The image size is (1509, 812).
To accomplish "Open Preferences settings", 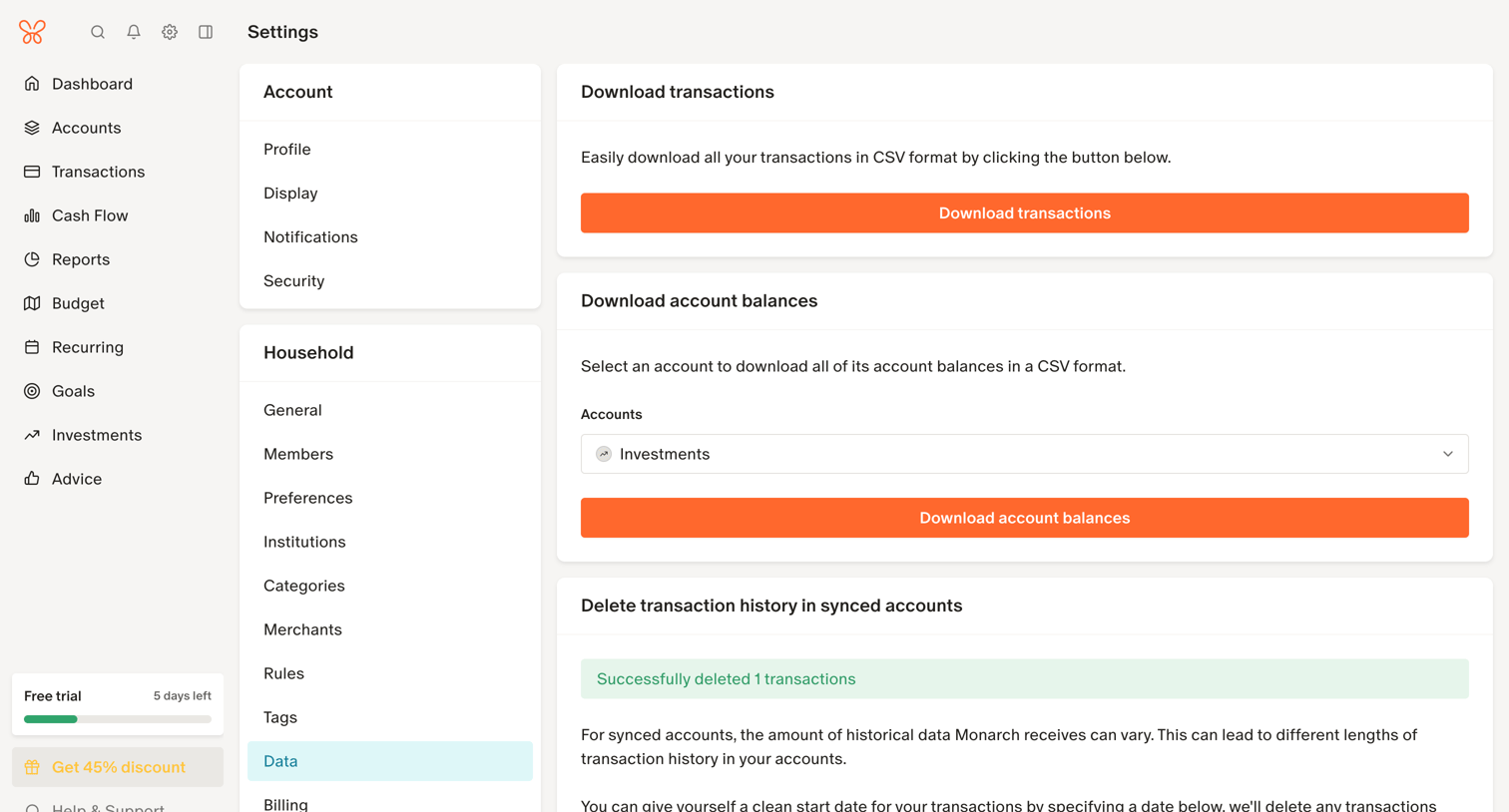I will 390,498.
